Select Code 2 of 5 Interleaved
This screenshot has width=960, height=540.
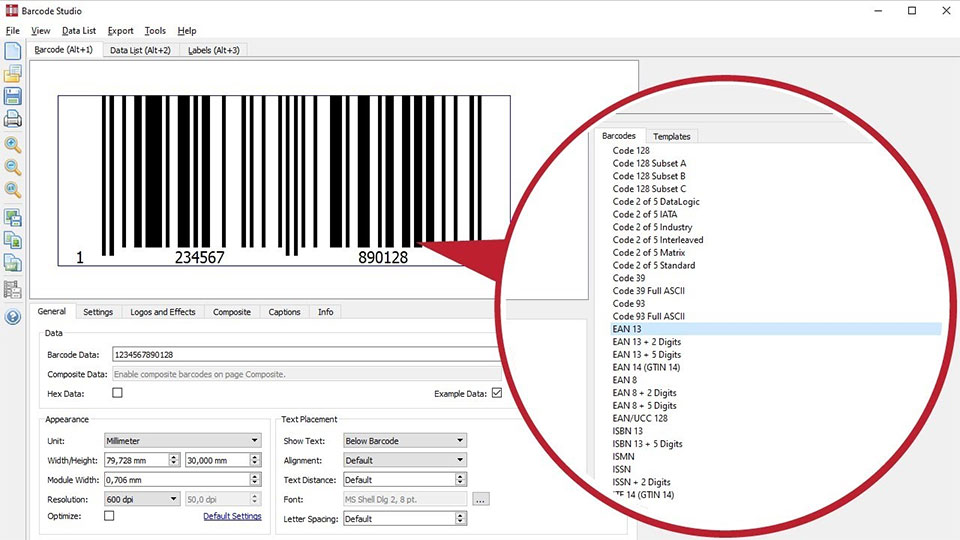tap(658, 240)
